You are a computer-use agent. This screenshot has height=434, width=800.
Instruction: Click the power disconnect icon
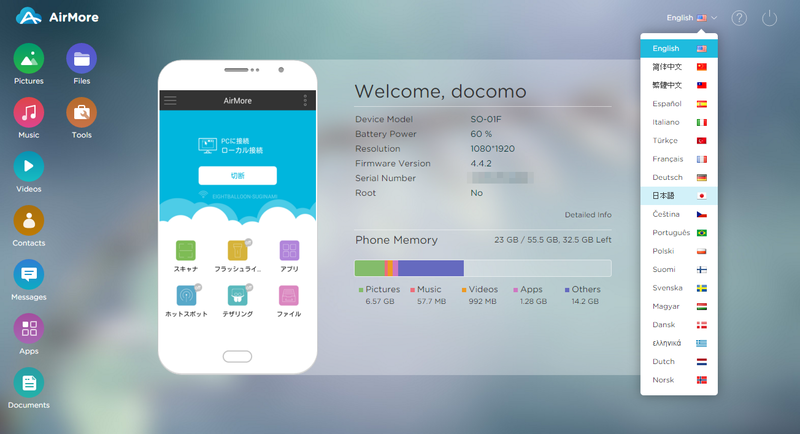[769, 18]
